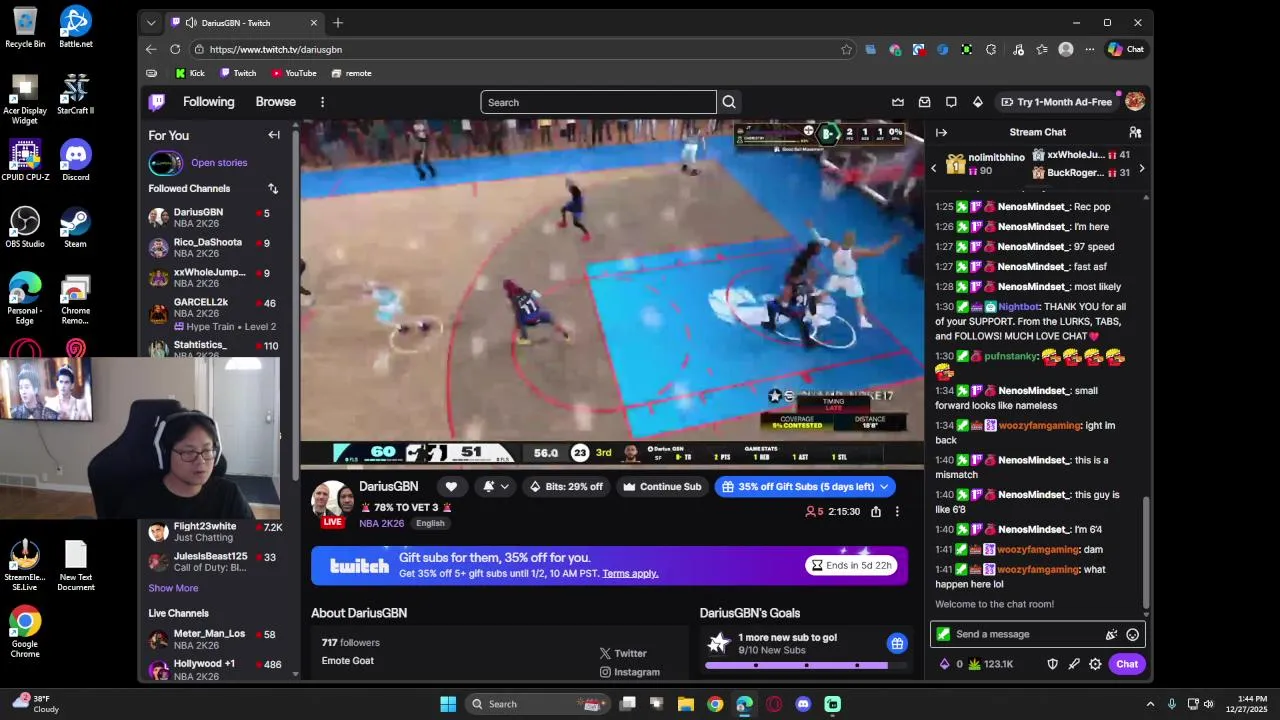Expand 35% off Gift Subs dropdown

pos(884,487)
